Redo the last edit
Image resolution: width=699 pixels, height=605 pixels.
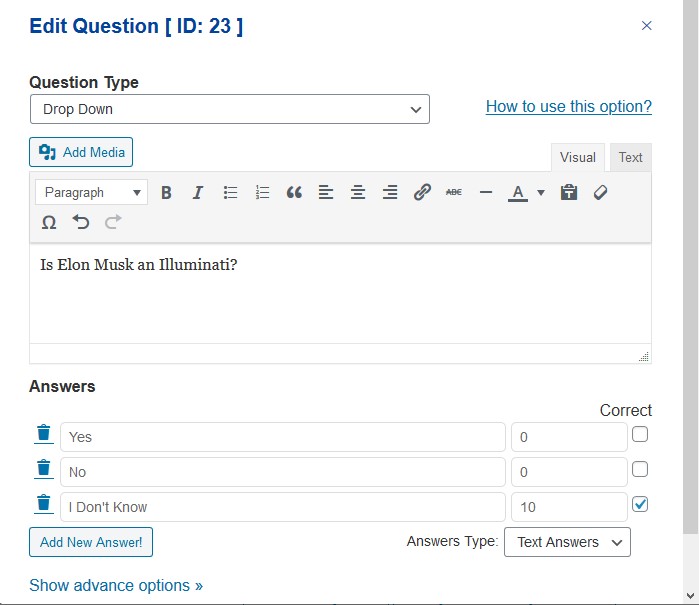click(x=113, y=222)
